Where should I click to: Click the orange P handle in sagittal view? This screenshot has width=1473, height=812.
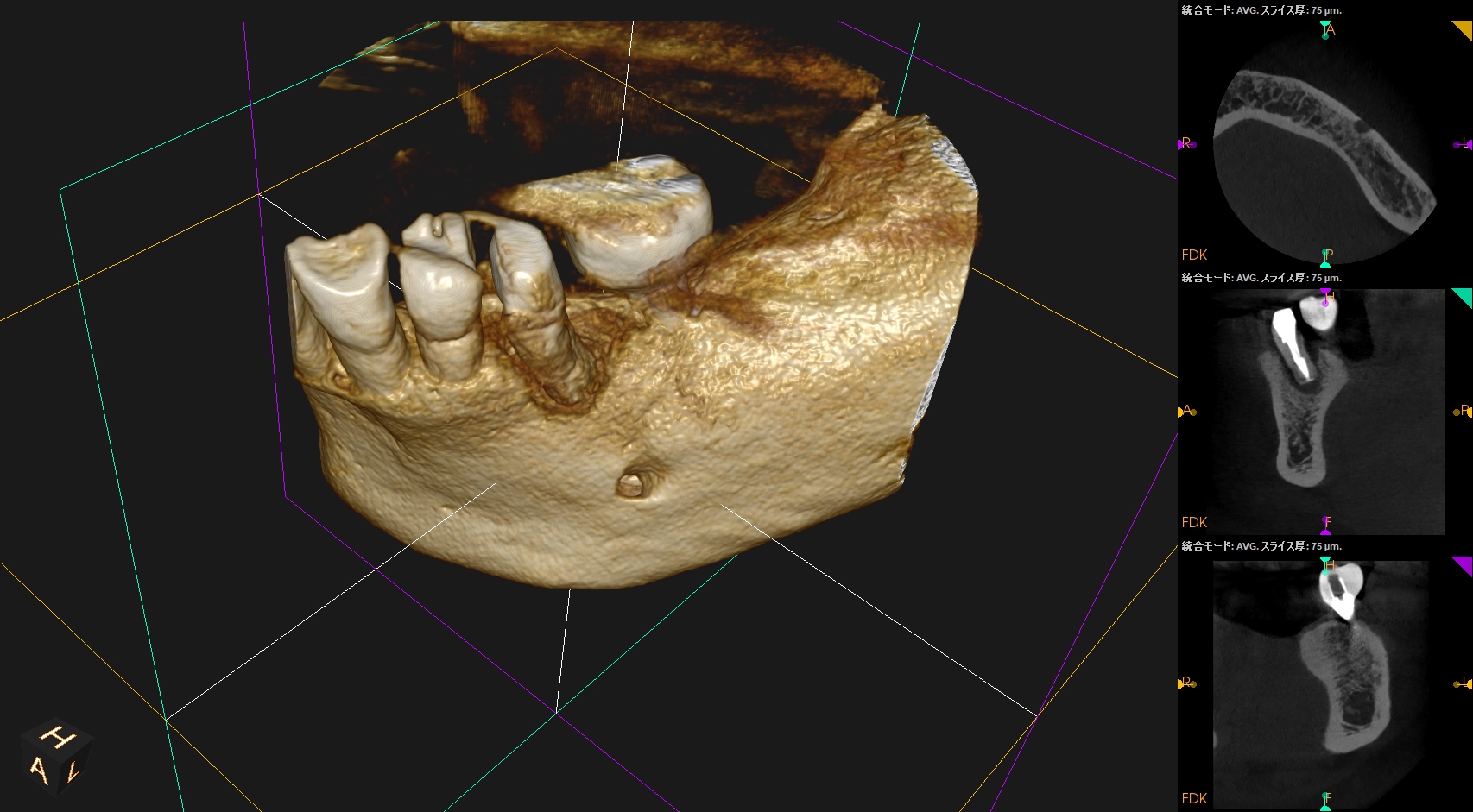[1464, 412]
